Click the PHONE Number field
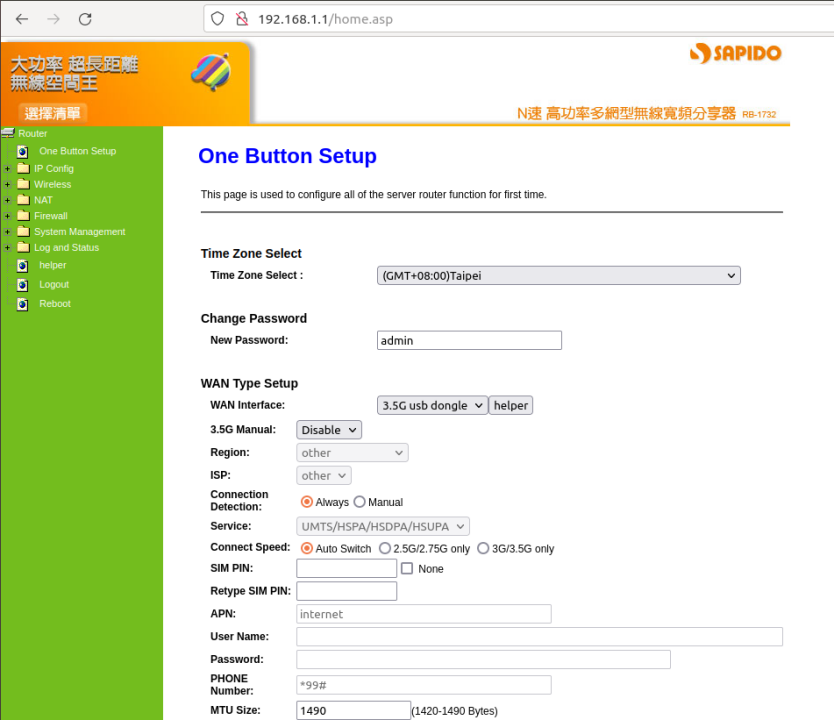 click(424, 685)
